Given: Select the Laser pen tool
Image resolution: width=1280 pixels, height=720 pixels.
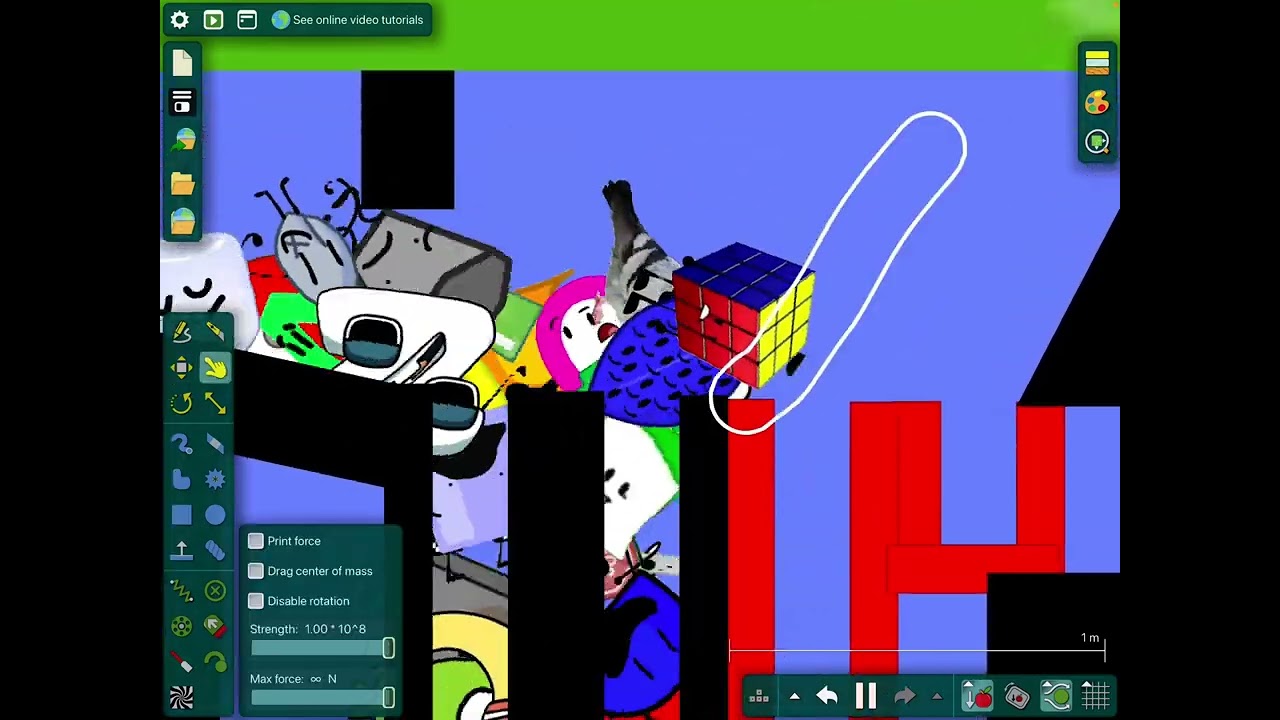Looking at the screenshot, I should (x=181, y=662).
